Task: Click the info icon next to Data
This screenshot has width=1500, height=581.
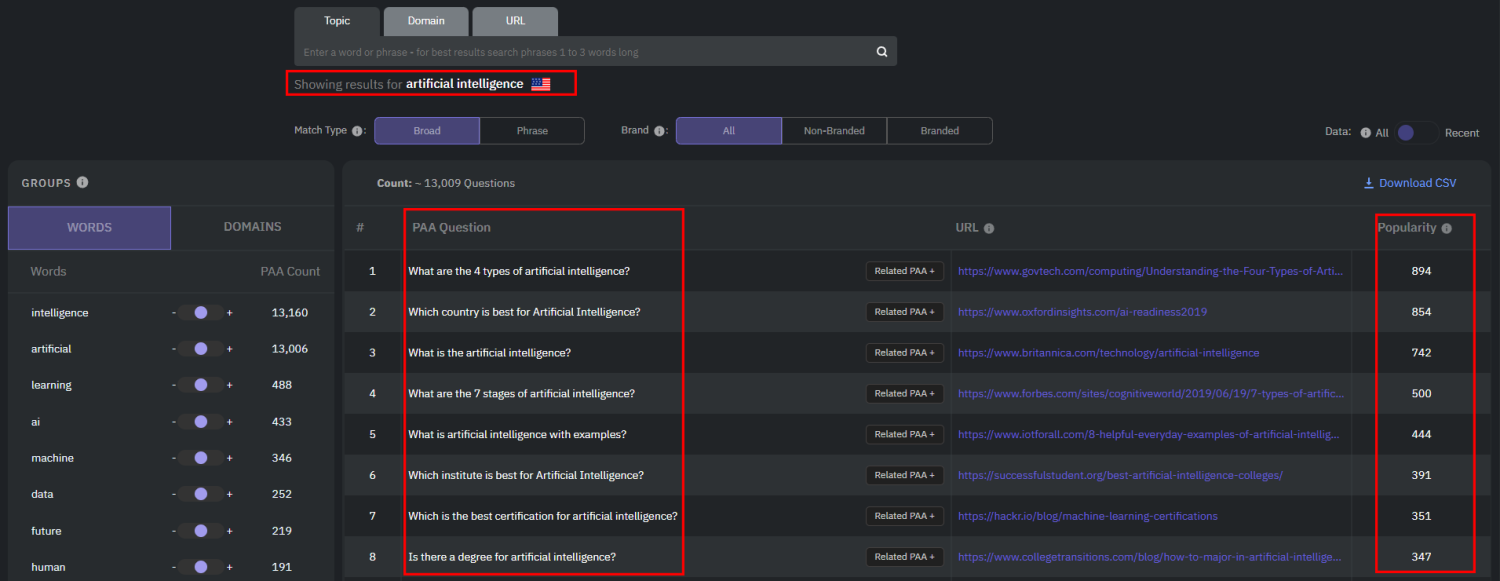Action: pyautogui.click(x=1364, y=132)
